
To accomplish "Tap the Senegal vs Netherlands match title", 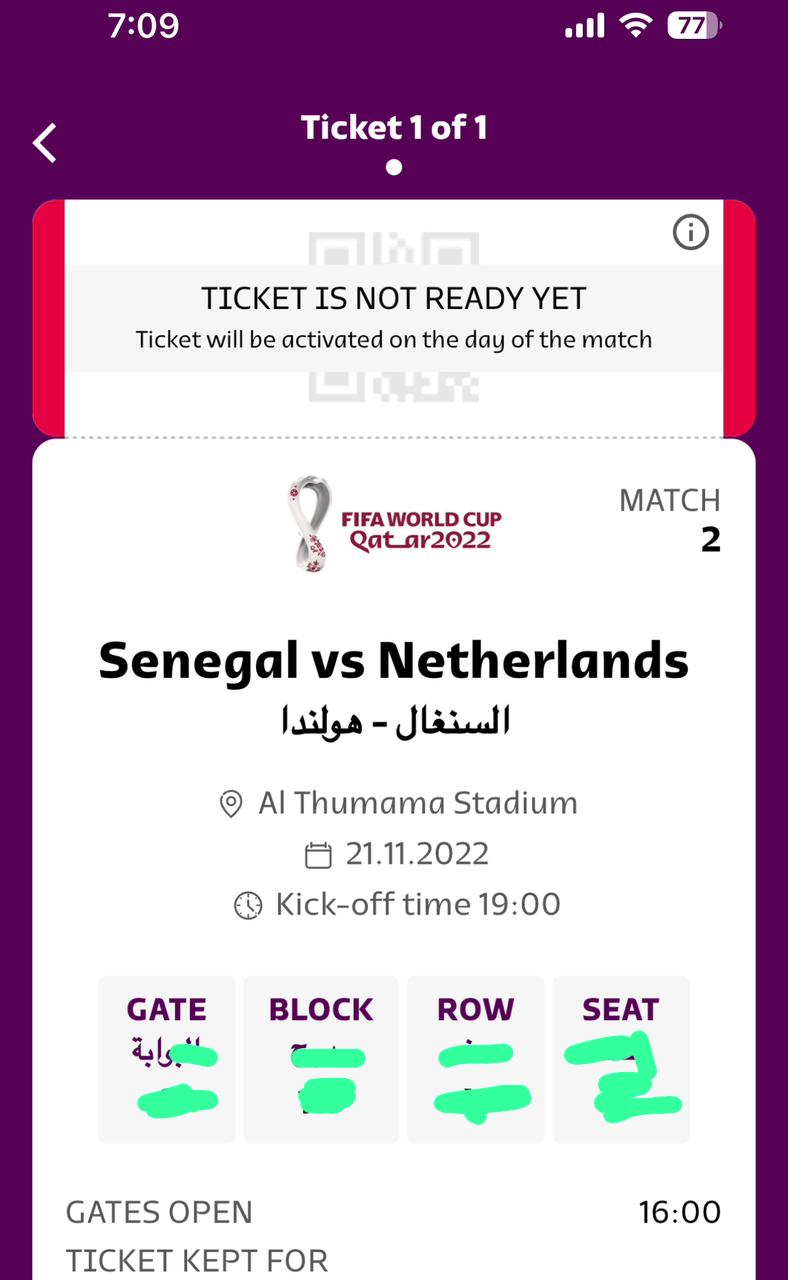I will 394,660.
